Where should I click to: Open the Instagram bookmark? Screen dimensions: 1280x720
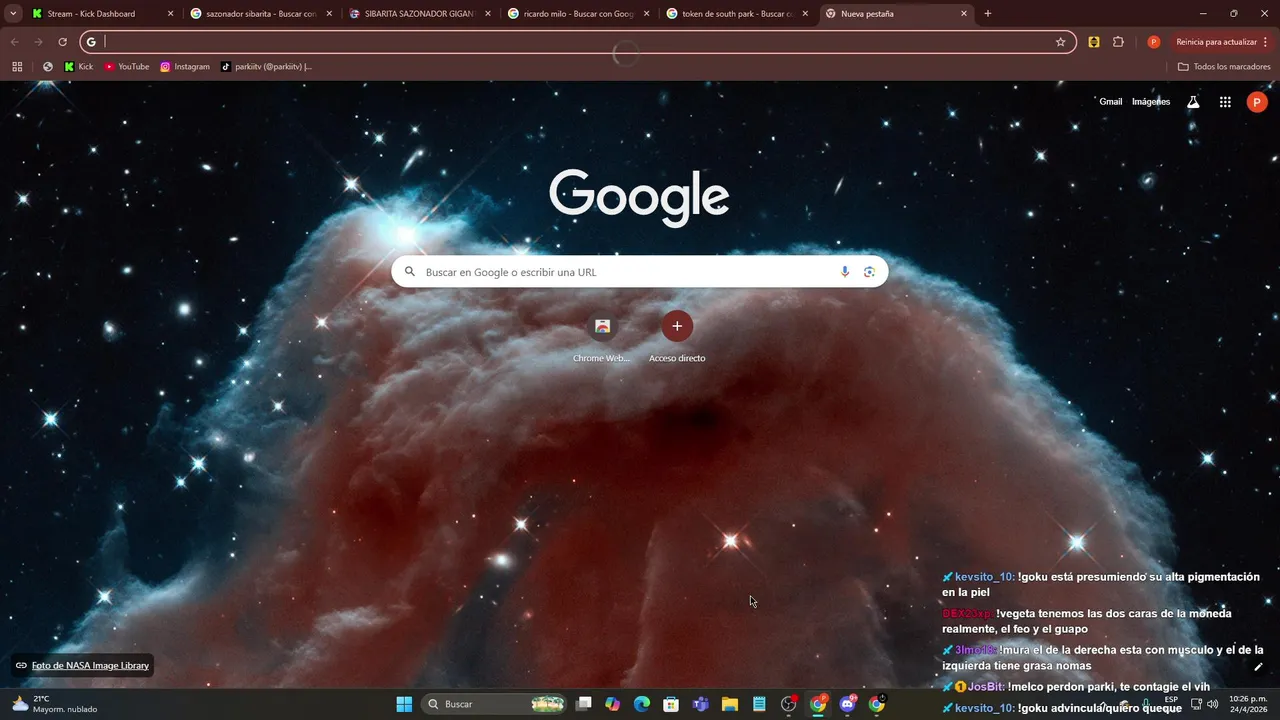(185, 67)
